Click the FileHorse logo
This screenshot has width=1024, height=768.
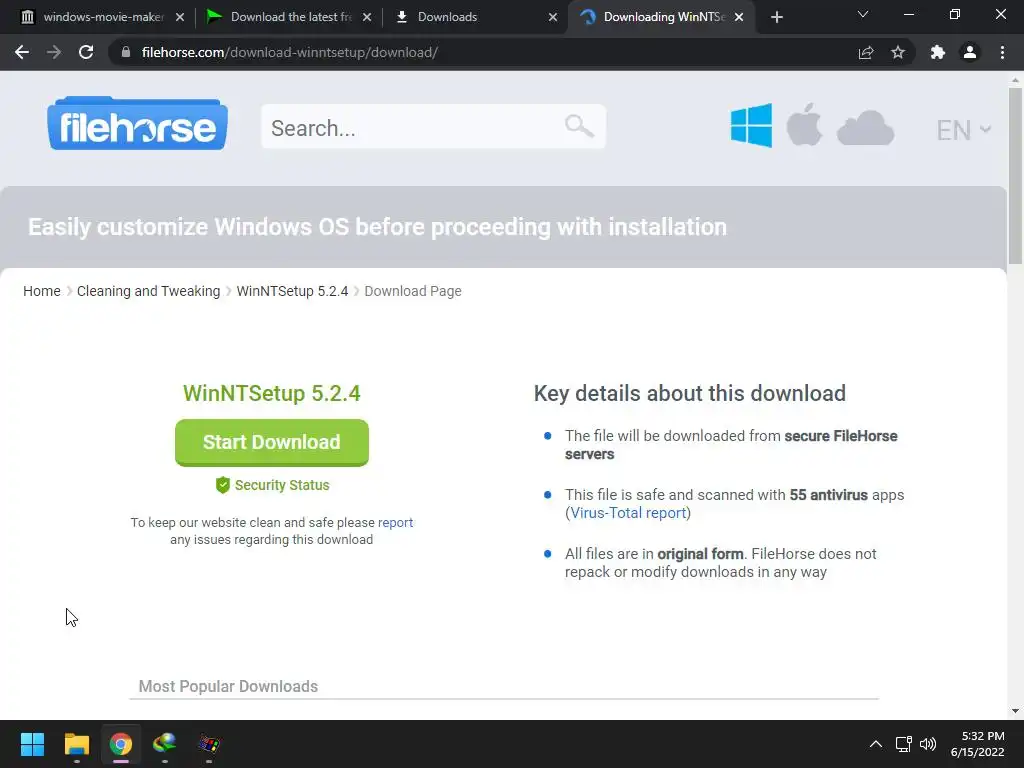pos(137,124)
